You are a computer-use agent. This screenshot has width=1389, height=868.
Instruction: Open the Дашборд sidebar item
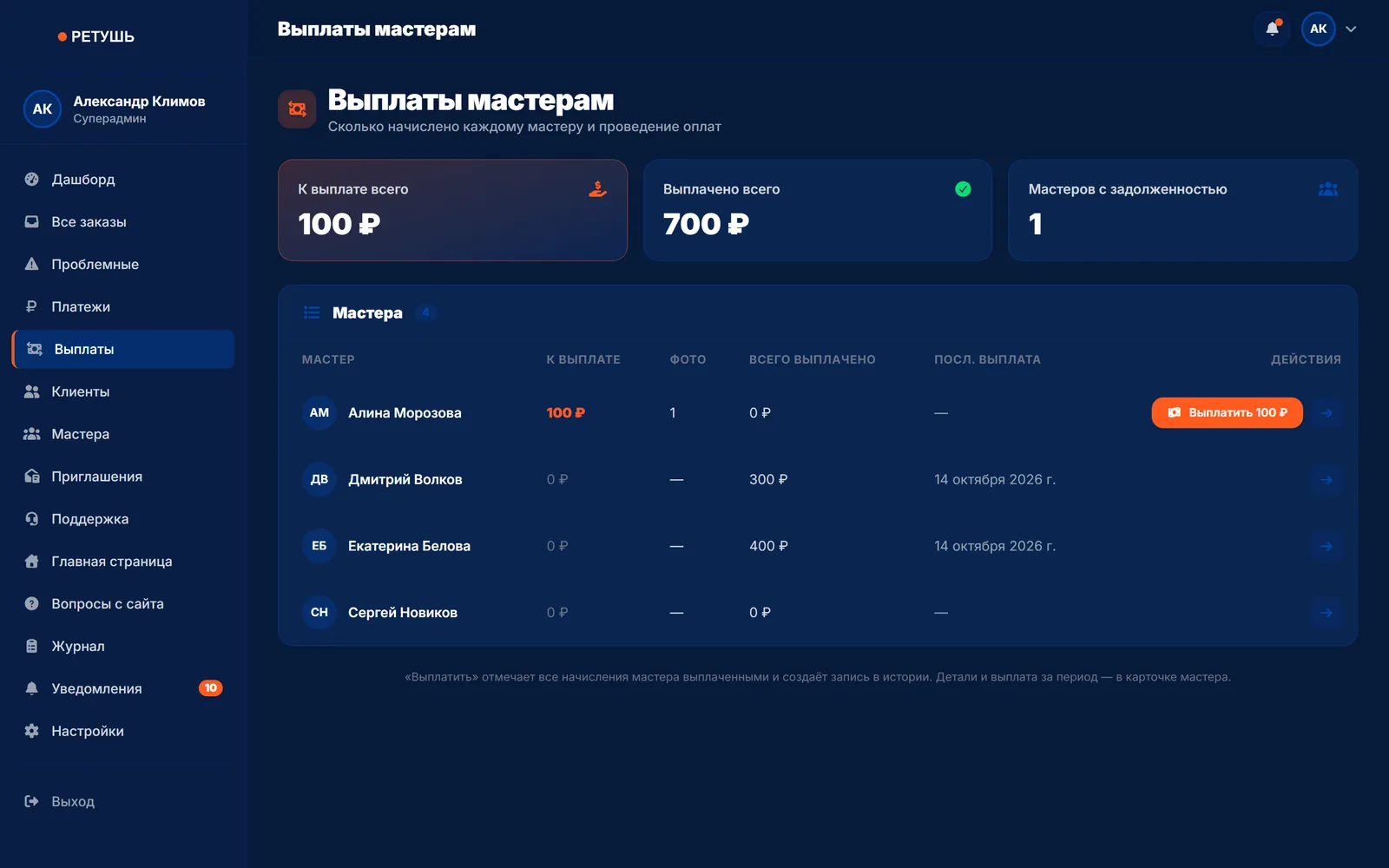pyautogui.click(x=123, y=180)
